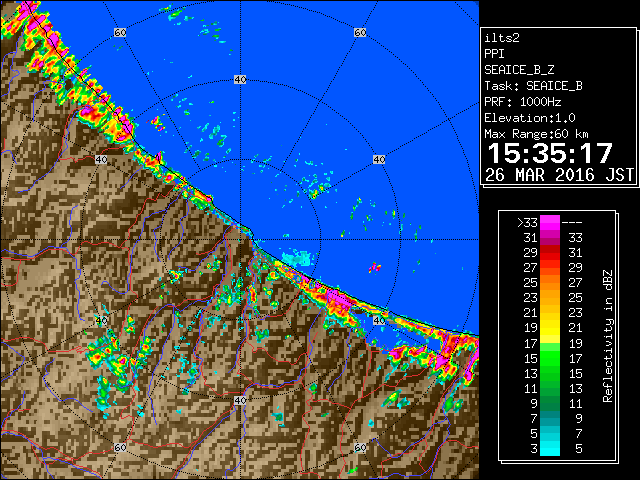
Task: Click the '60' ring label at lower-right
Action: 360,447
